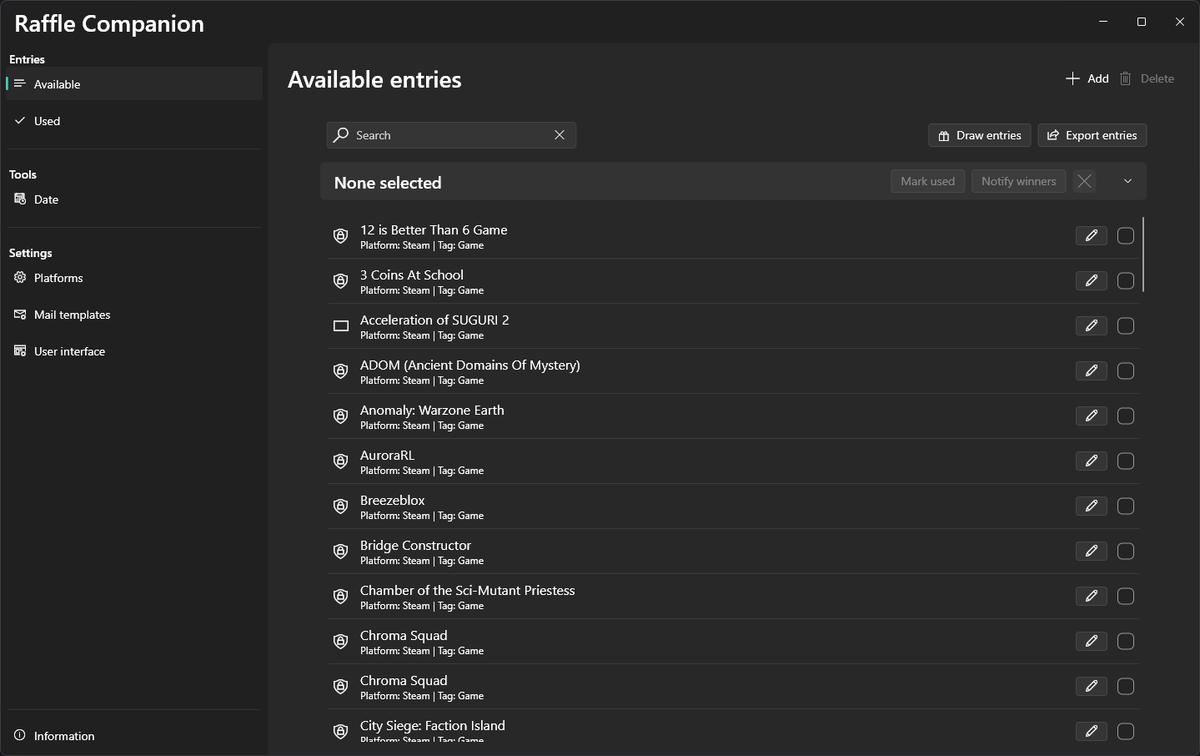Tick the checkbox for Chamber of the Sci-Mutant Priestess

tap(1125, 596)
